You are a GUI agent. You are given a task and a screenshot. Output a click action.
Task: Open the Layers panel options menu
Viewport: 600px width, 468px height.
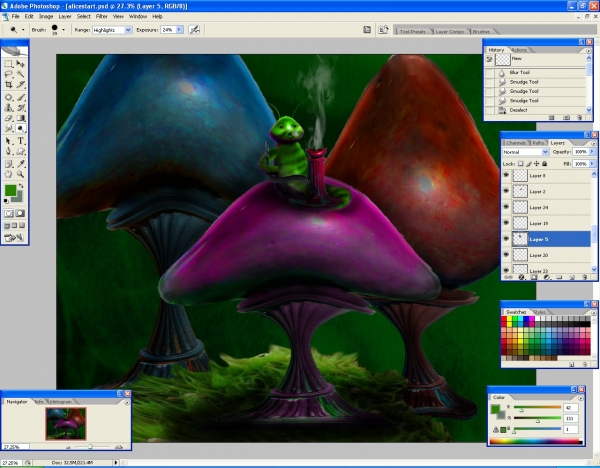[593, 143]
